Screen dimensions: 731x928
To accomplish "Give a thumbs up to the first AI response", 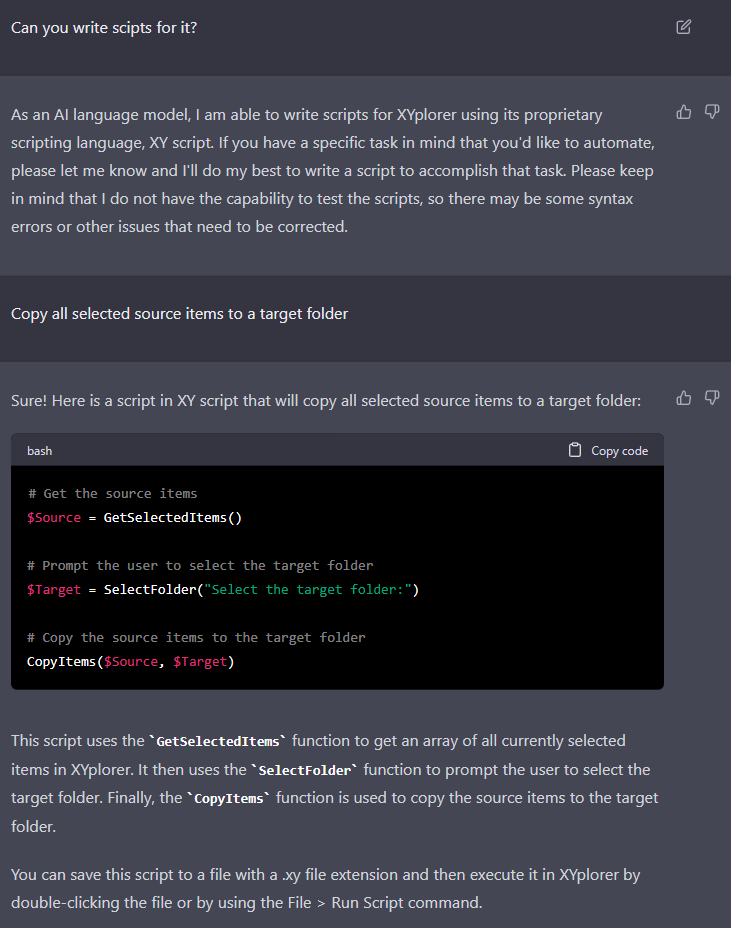I will (x=683, y=112).
